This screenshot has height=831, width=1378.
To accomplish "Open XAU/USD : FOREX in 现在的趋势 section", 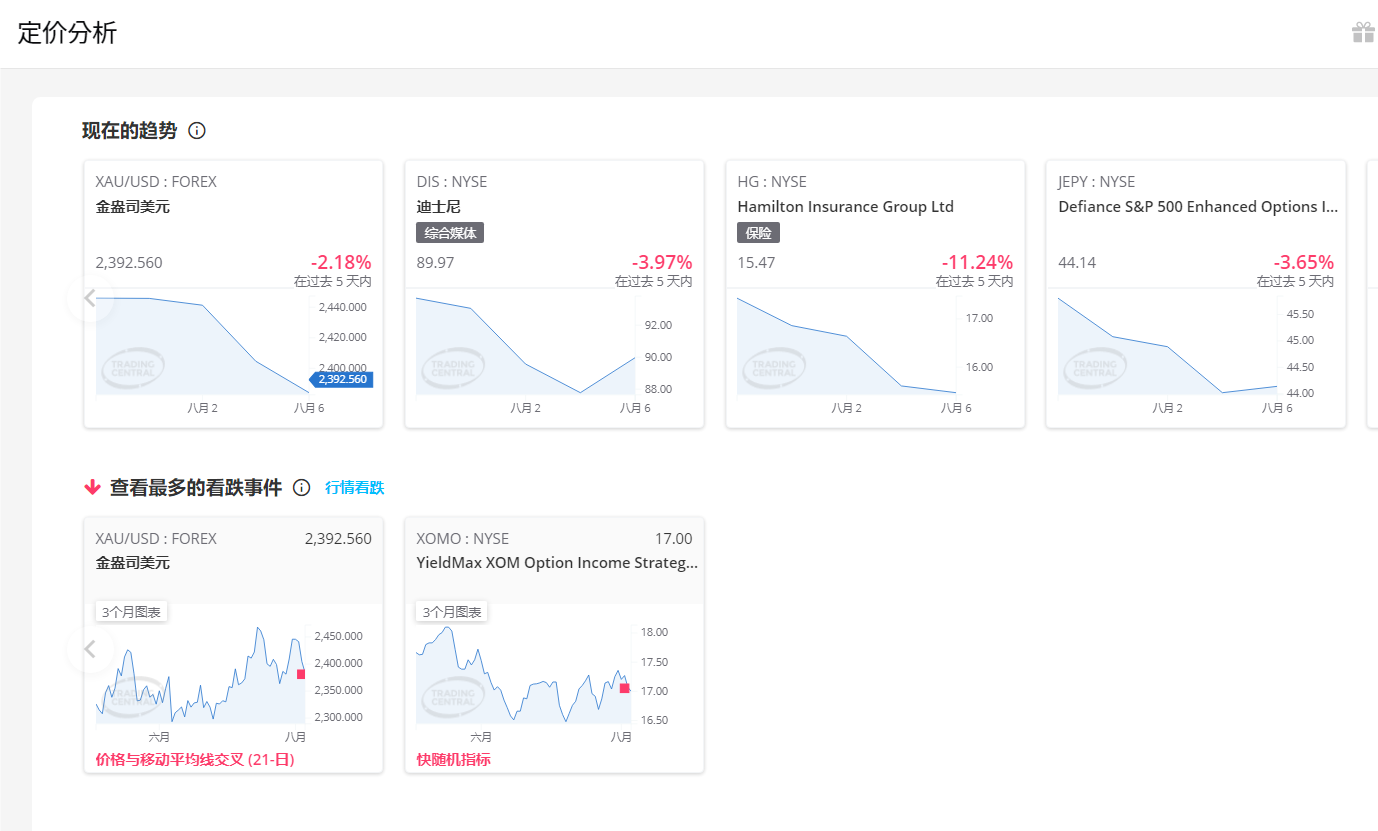I will [x=156, y=182].
